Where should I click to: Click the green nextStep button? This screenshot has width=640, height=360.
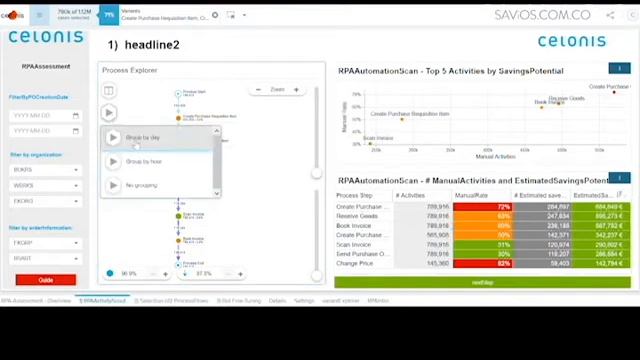pyautogui.click(x=482, y=282)
